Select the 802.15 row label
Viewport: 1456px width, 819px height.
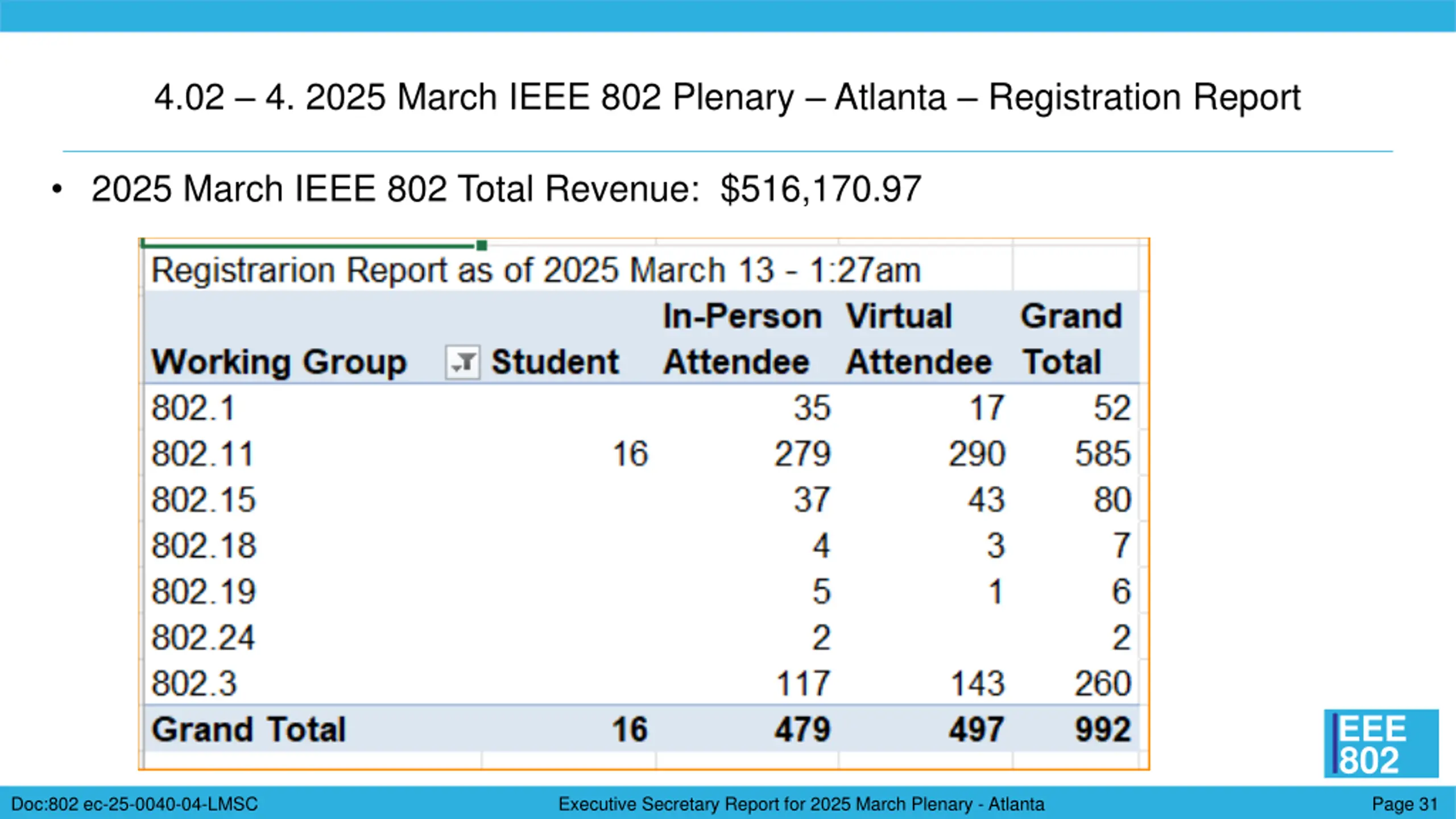point(204,500)
